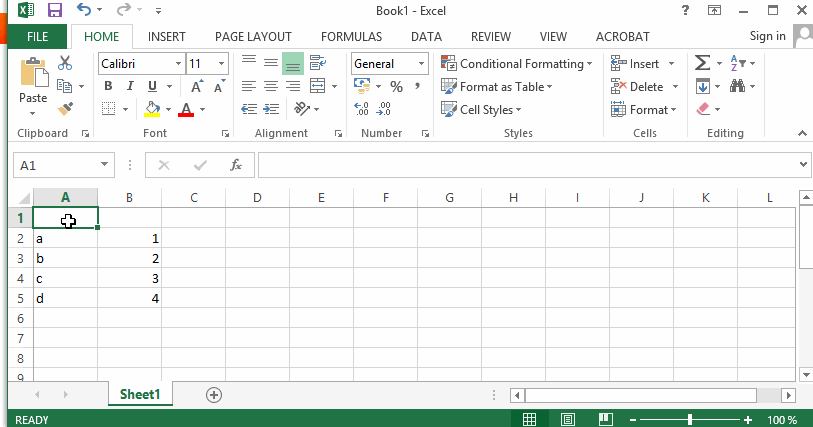Switch to the DATA tab
813x427 pixels.
point(426,37)
